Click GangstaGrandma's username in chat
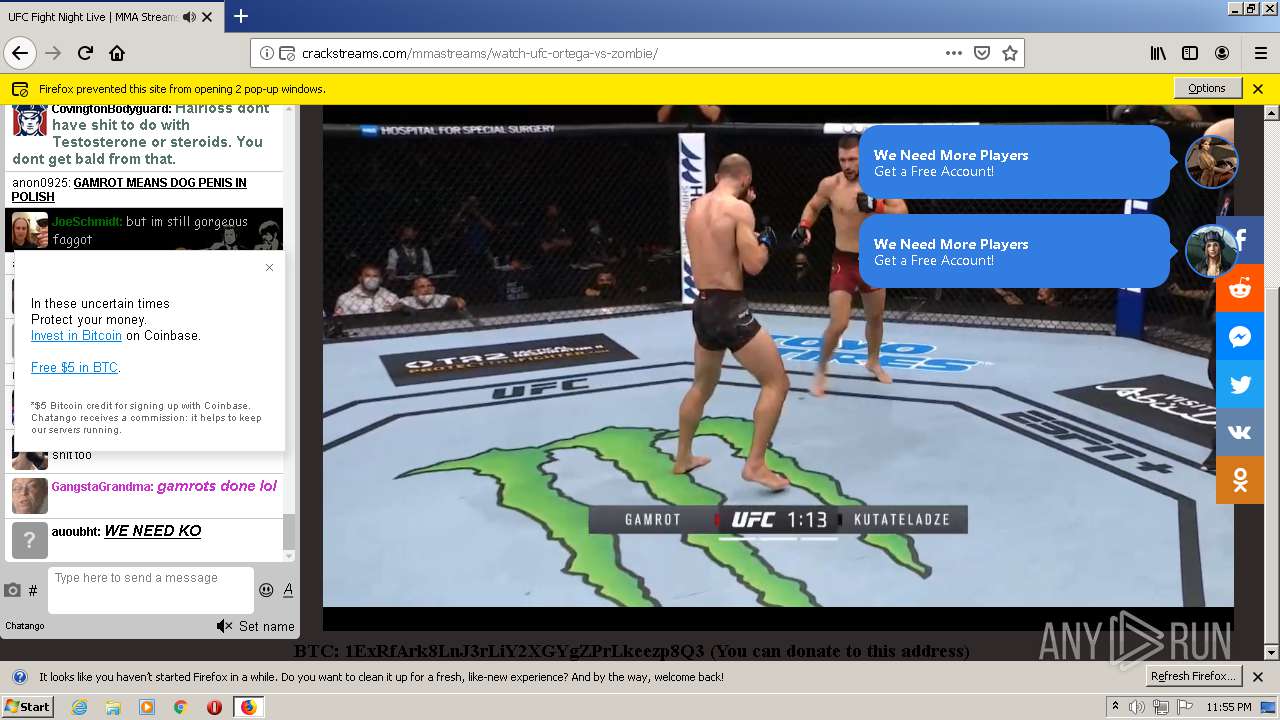The width and height of the screenshot is (1280, 720). pos(102,487)
